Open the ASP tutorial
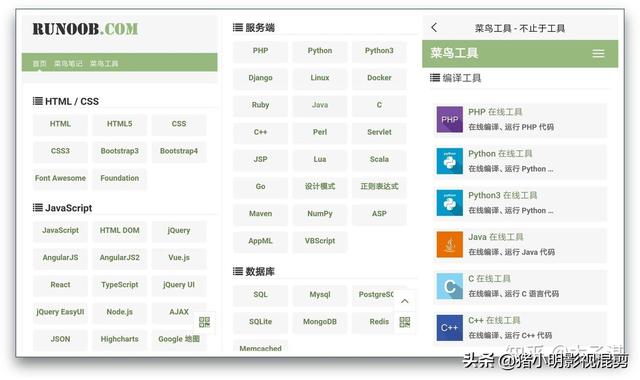 (379, 214)
